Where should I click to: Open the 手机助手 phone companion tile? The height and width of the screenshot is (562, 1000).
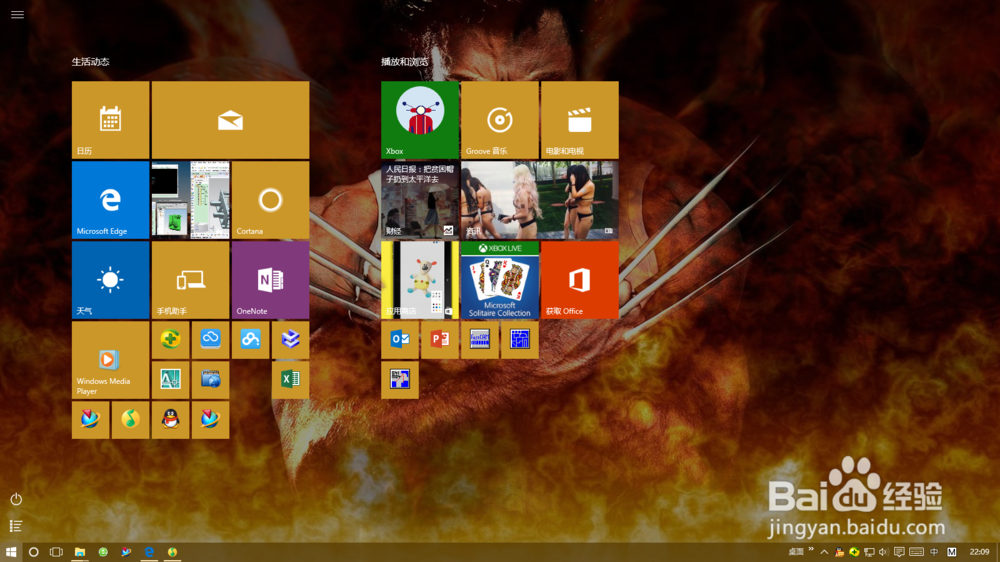click(191, 280)
